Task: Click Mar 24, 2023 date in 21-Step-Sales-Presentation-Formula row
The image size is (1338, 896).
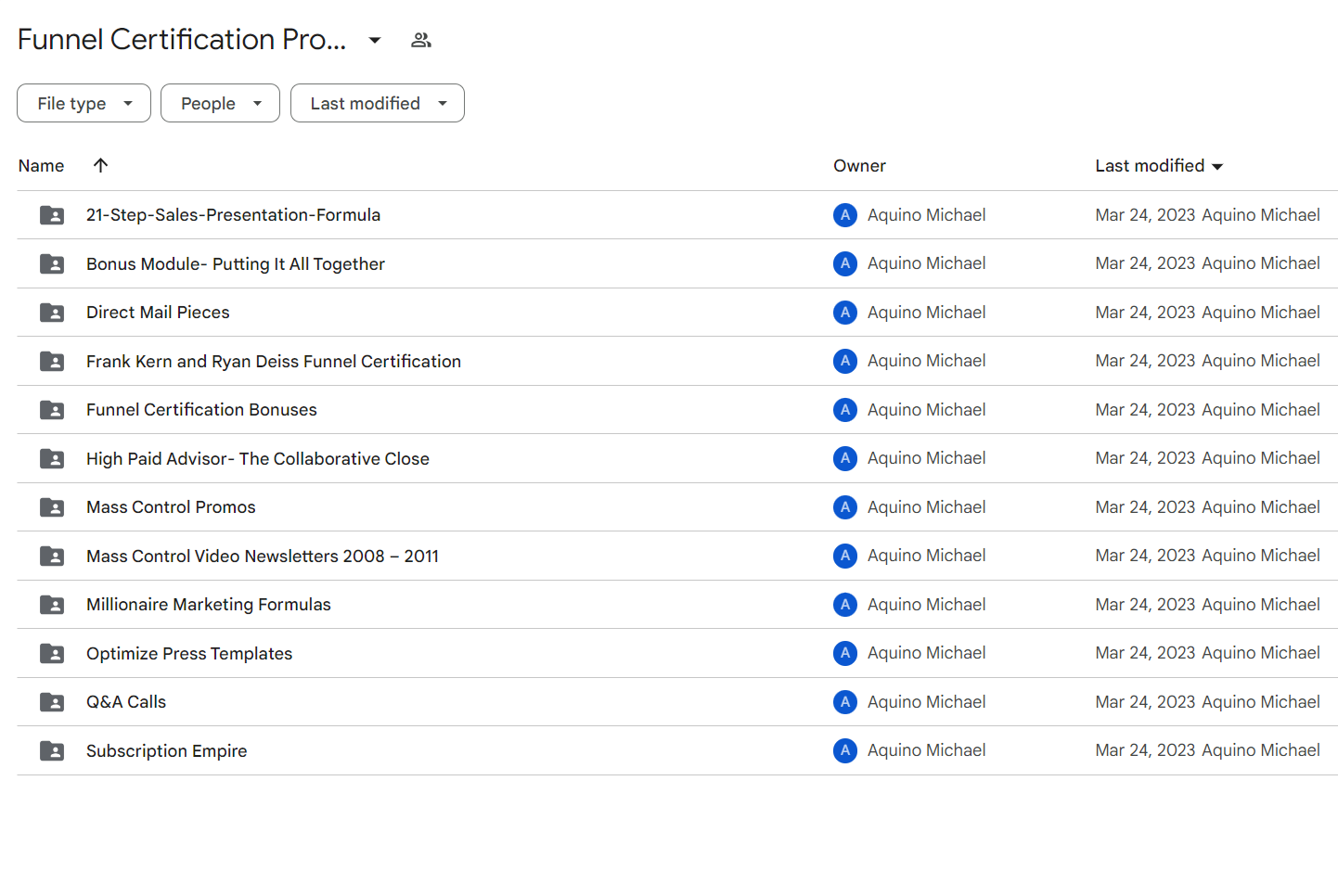Action: click(x=1145, y=215)
